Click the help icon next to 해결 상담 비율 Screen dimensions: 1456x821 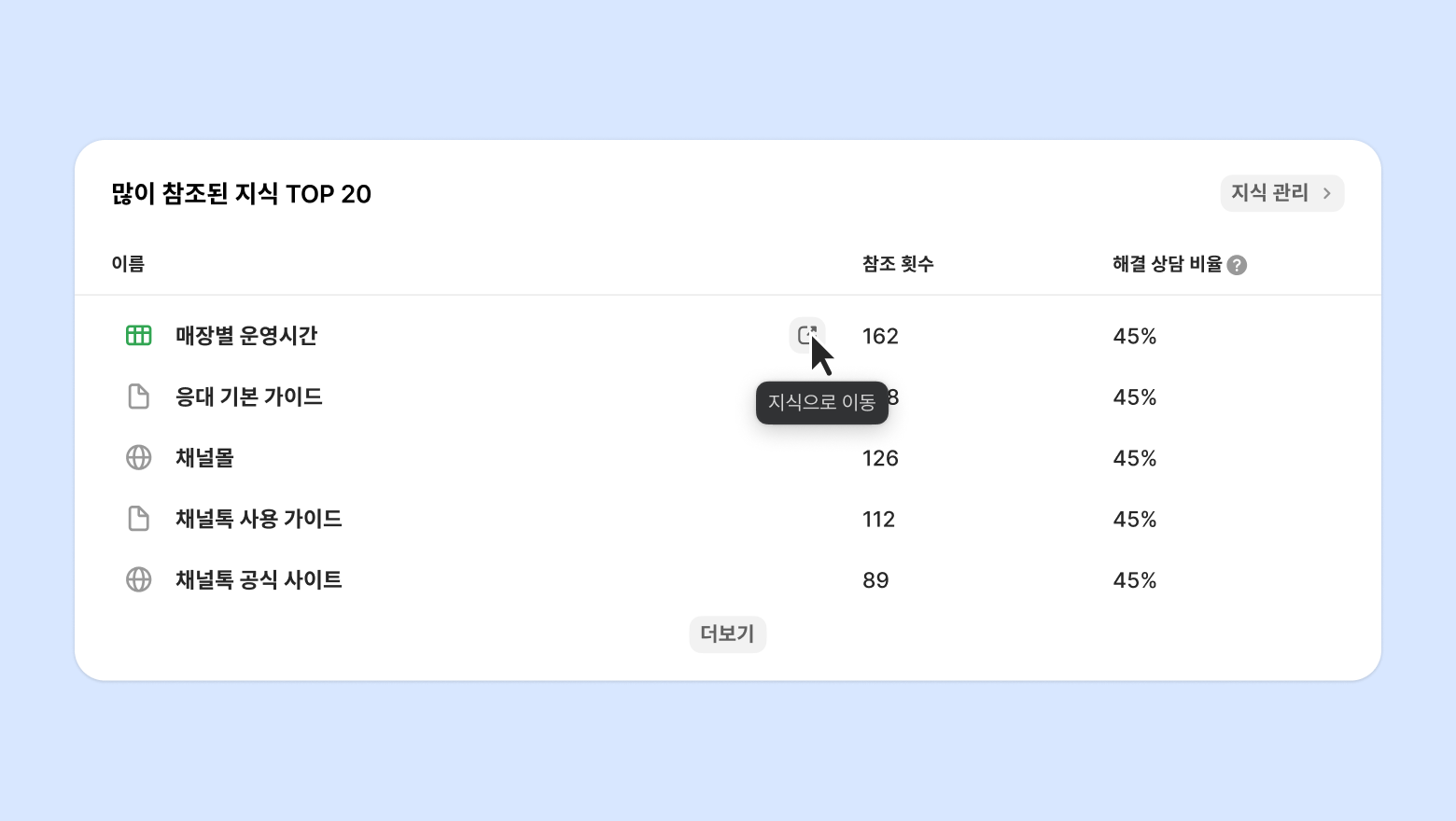(x=1237, y=265)
